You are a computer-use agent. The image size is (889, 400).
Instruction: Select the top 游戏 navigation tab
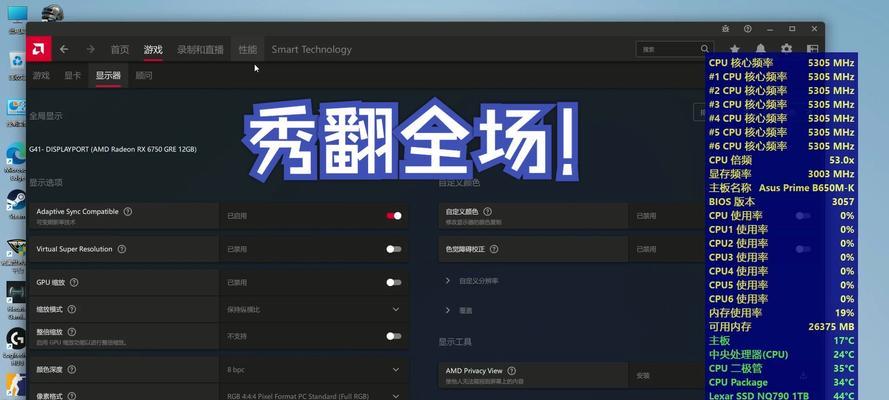pos(153,49)
